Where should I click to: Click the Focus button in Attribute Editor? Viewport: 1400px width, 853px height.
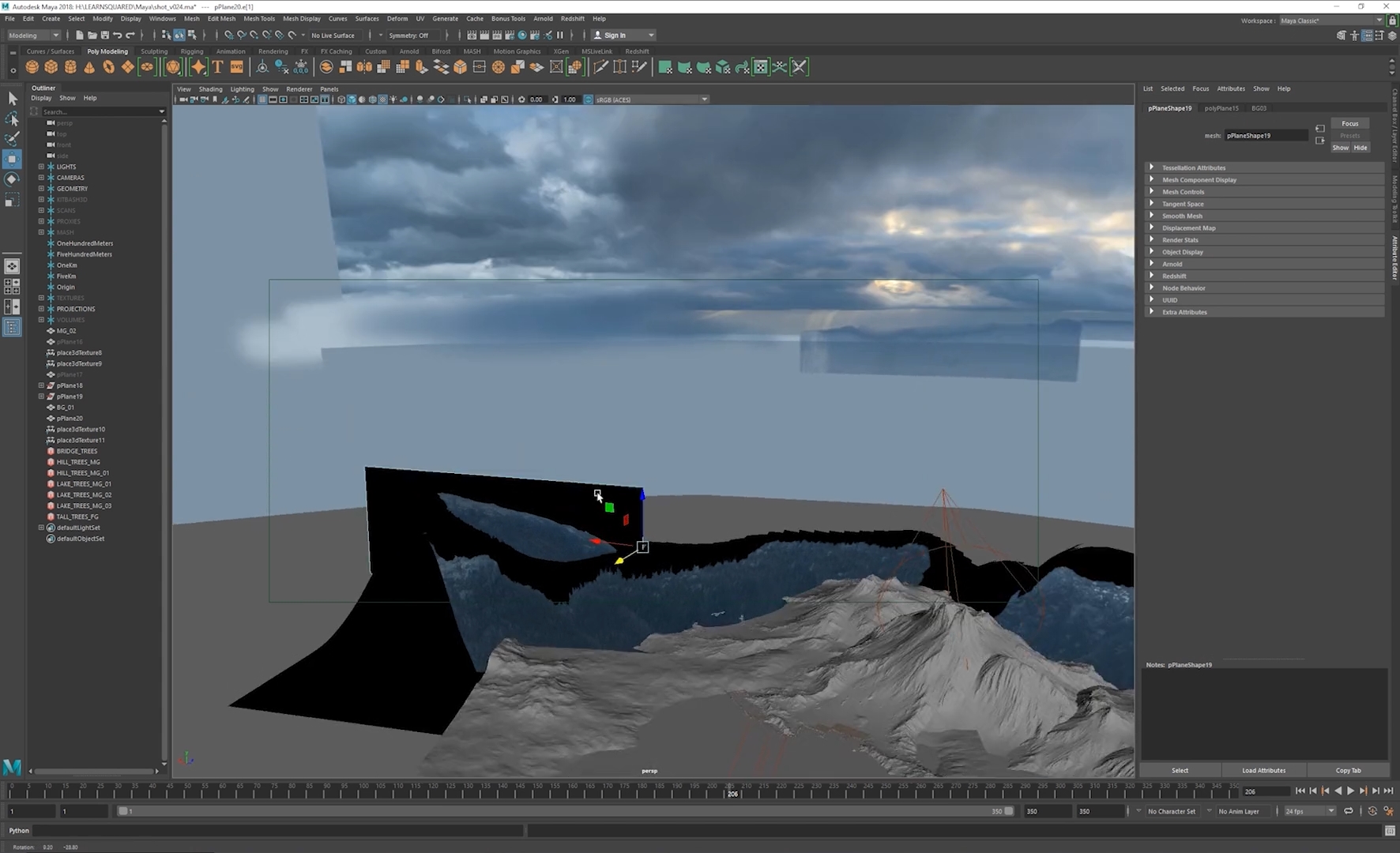point(1349,123)
